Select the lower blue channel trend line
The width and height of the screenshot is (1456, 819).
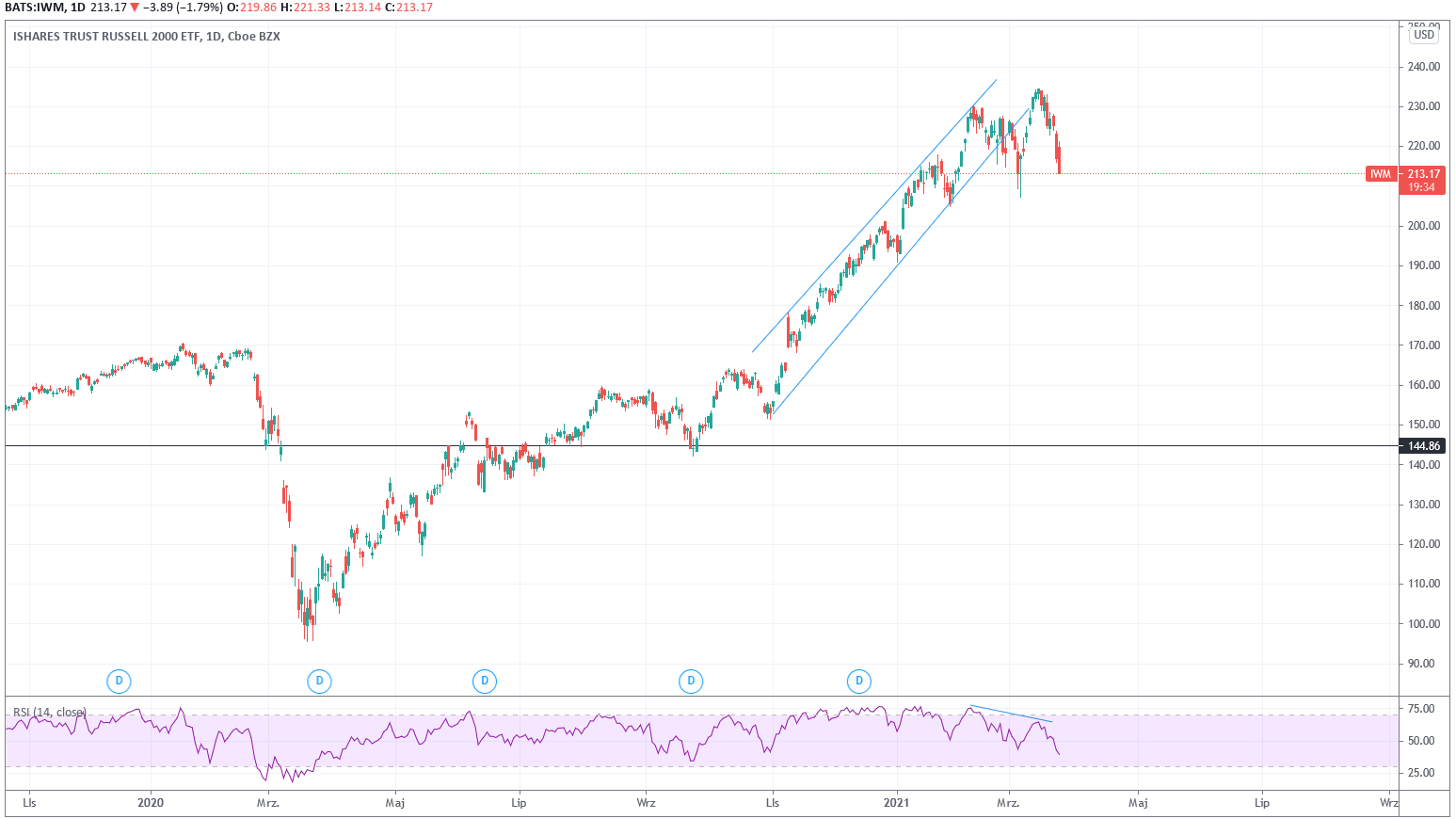click(x=900, y=262)
